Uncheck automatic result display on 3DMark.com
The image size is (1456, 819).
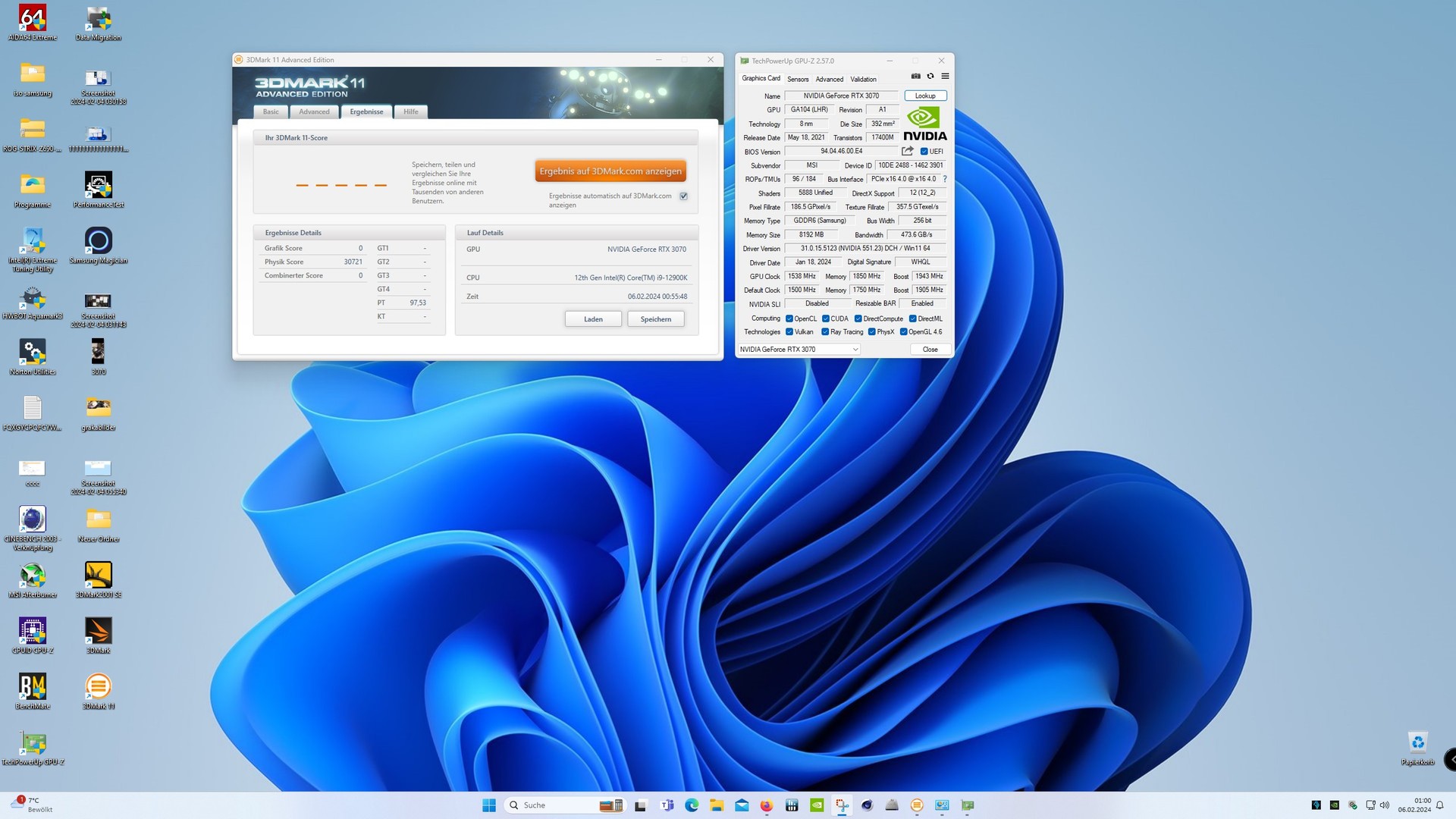click(x=683, y=196)
